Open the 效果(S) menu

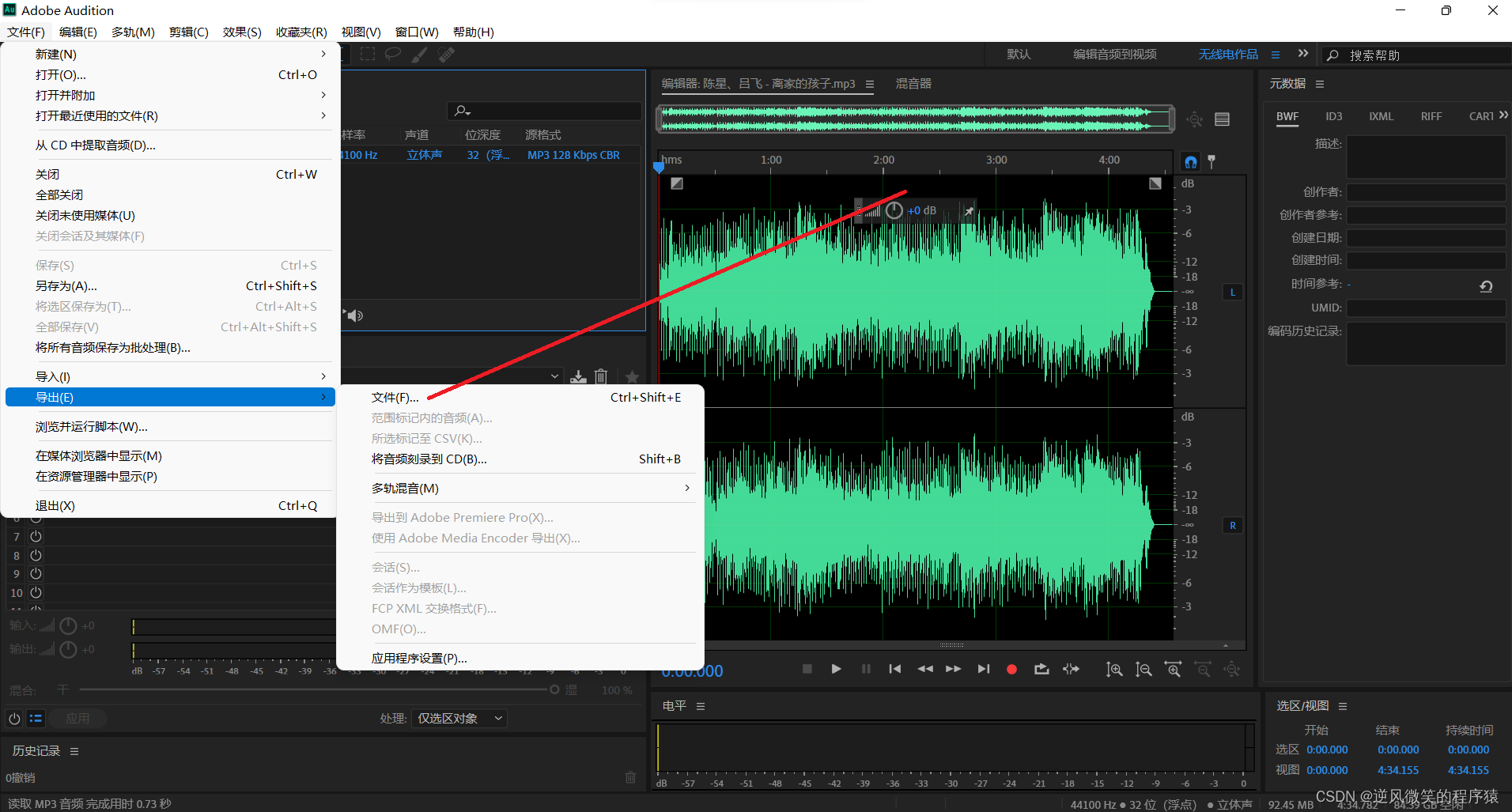point(242,32)
